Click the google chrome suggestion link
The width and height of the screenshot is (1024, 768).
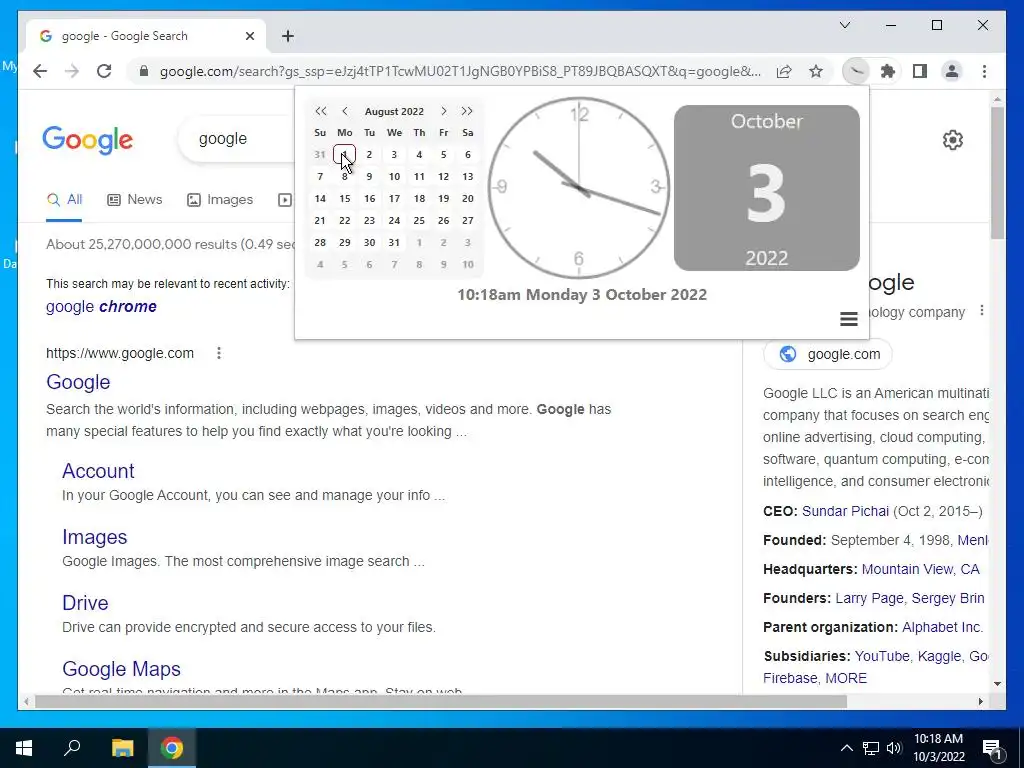(101, 306)
